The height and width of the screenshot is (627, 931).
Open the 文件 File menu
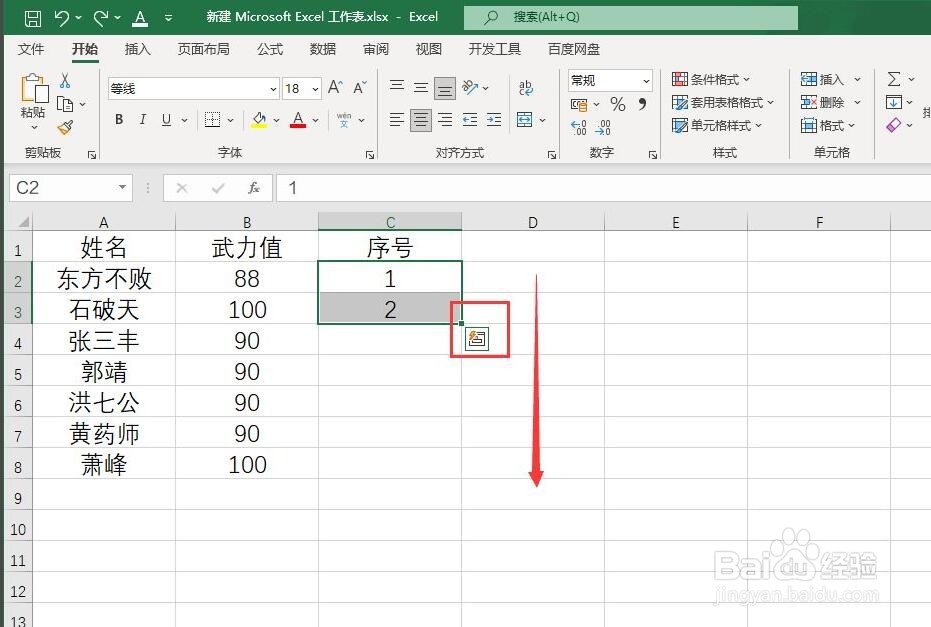[x=31, y=49]
